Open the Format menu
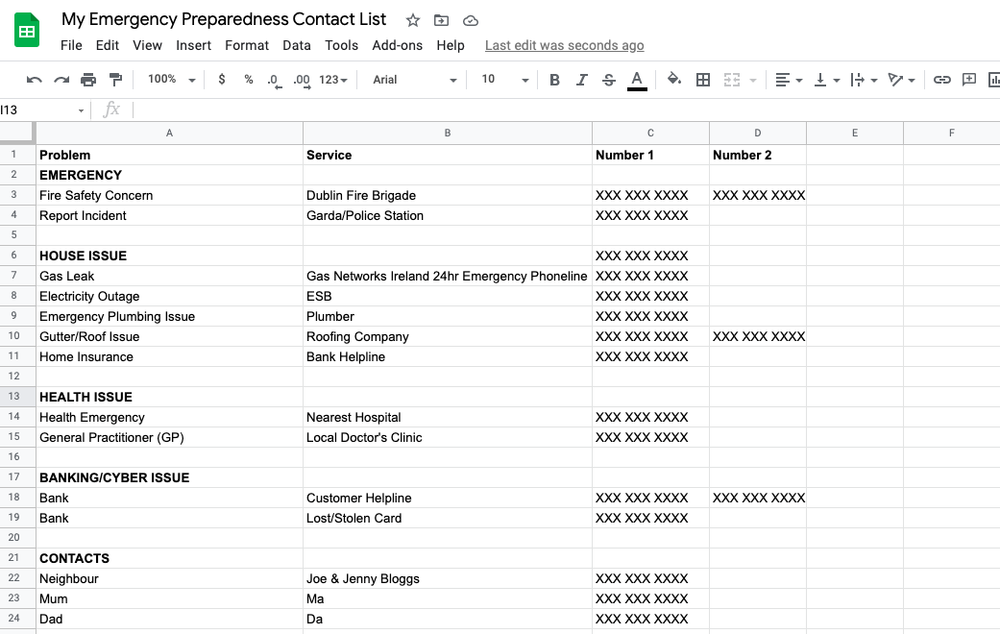Image resolution: width=1000 pixels, height=634 pixels. [x=247, y=45]
